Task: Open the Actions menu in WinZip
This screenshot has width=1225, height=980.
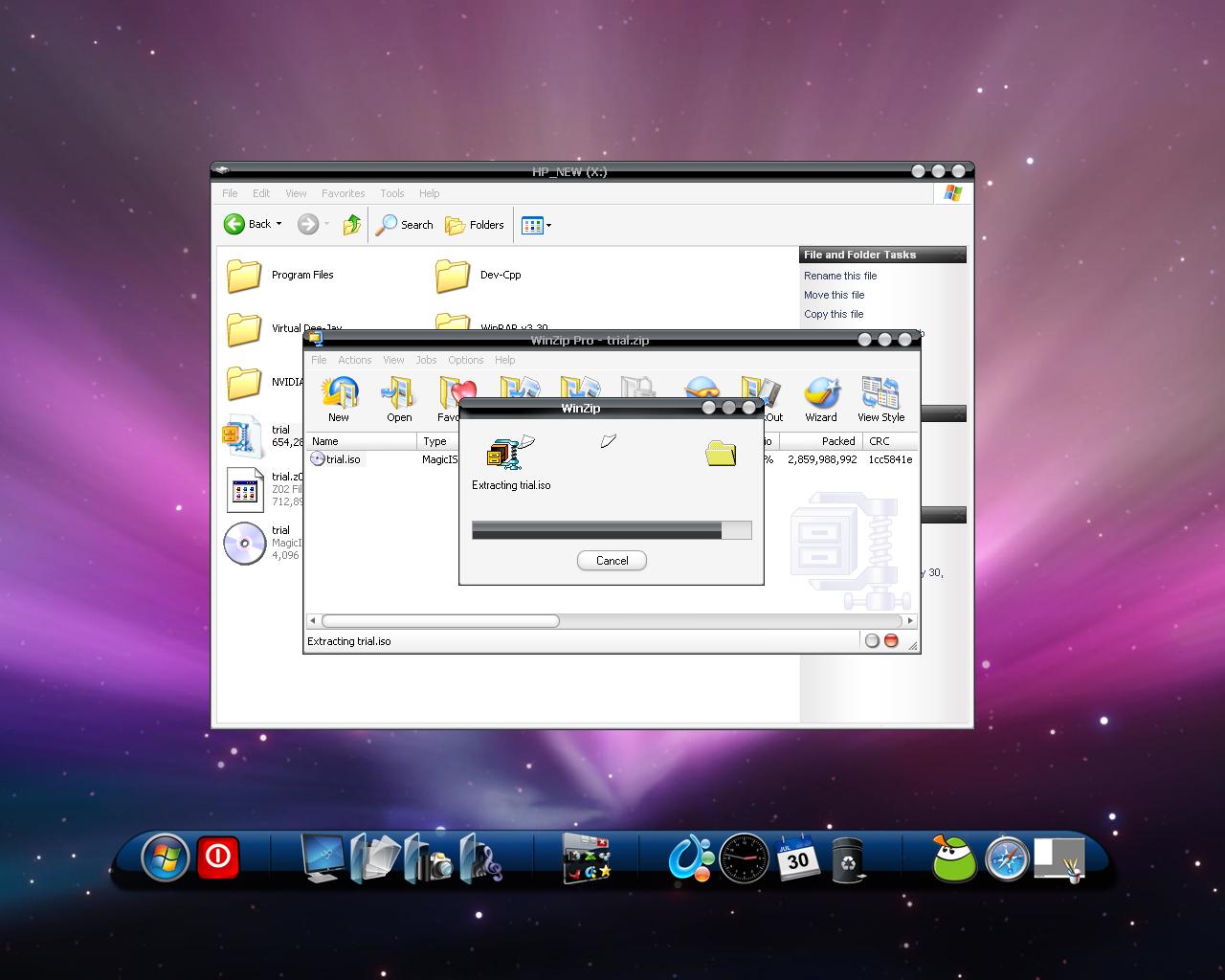Action: tap(354, 360)
